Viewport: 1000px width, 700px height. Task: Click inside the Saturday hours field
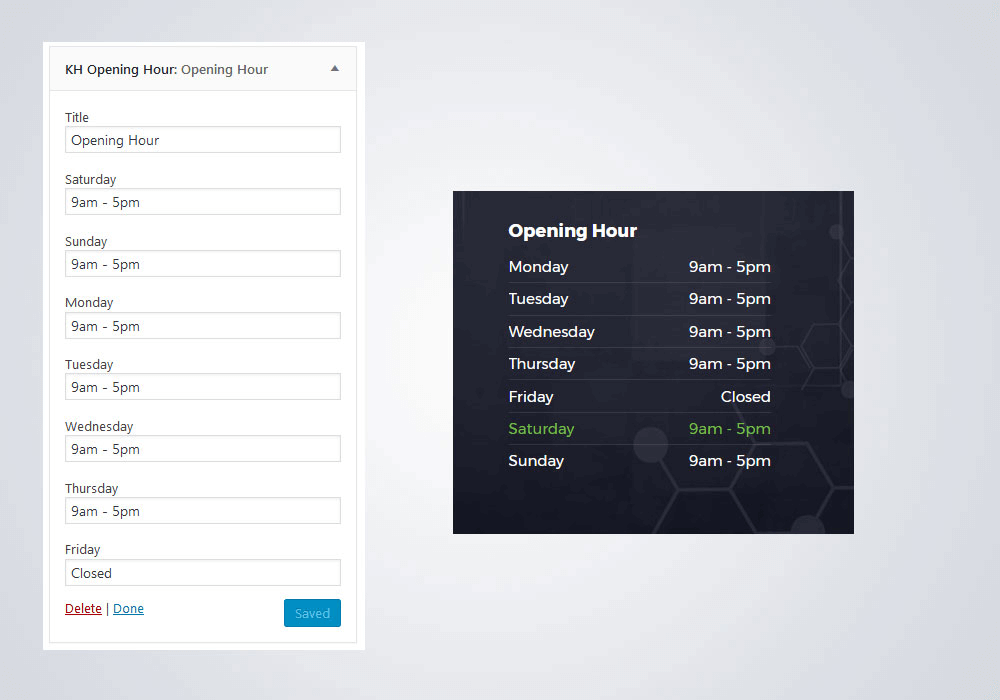click(x=202, y=201)
